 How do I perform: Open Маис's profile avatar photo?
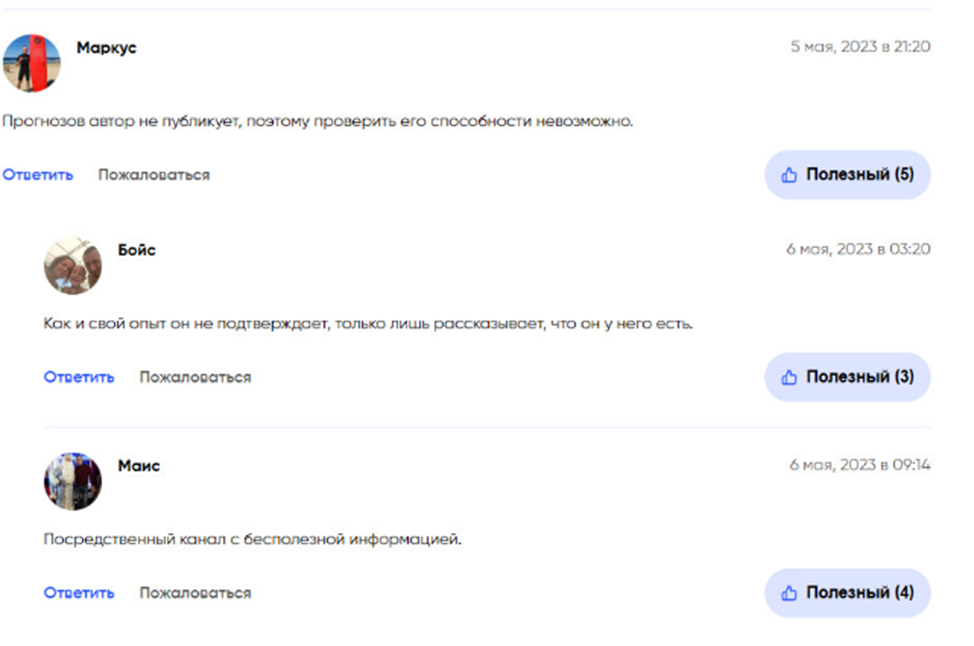tap(73, 481)
